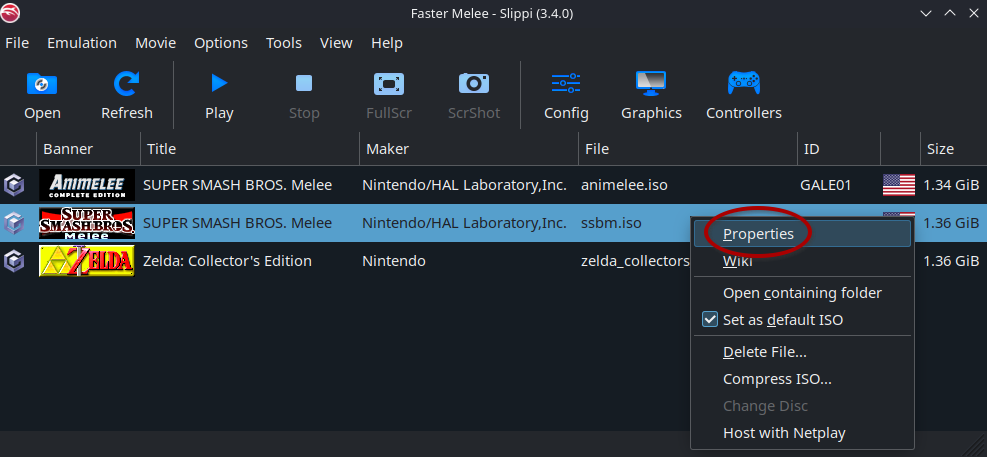Click the Zelda: Collector's Edition title
This screenshot has width=987, height=457.
[227, 261]
